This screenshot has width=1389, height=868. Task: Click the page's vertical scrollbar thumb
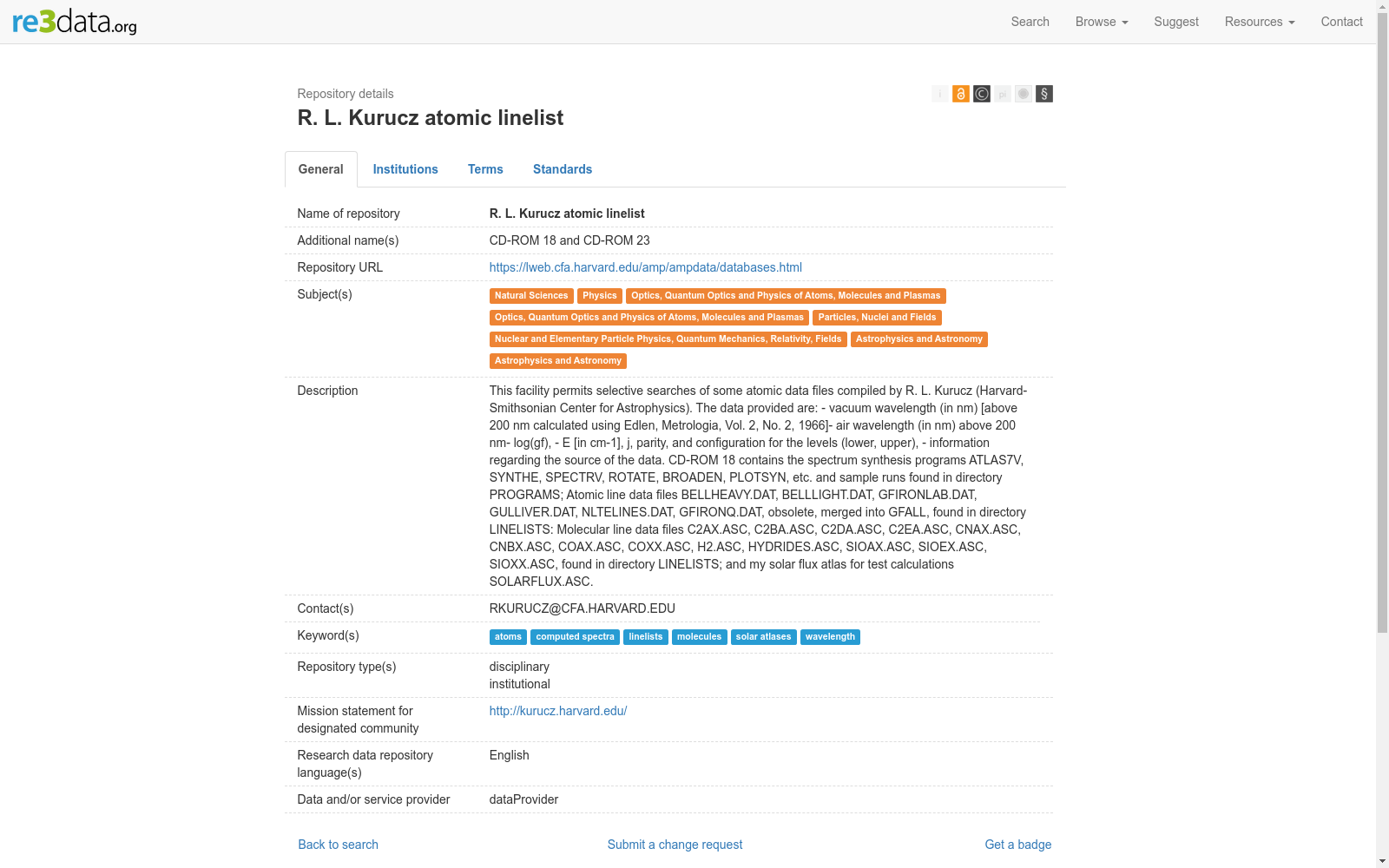pyautogui.click(x=1382, y=323)
